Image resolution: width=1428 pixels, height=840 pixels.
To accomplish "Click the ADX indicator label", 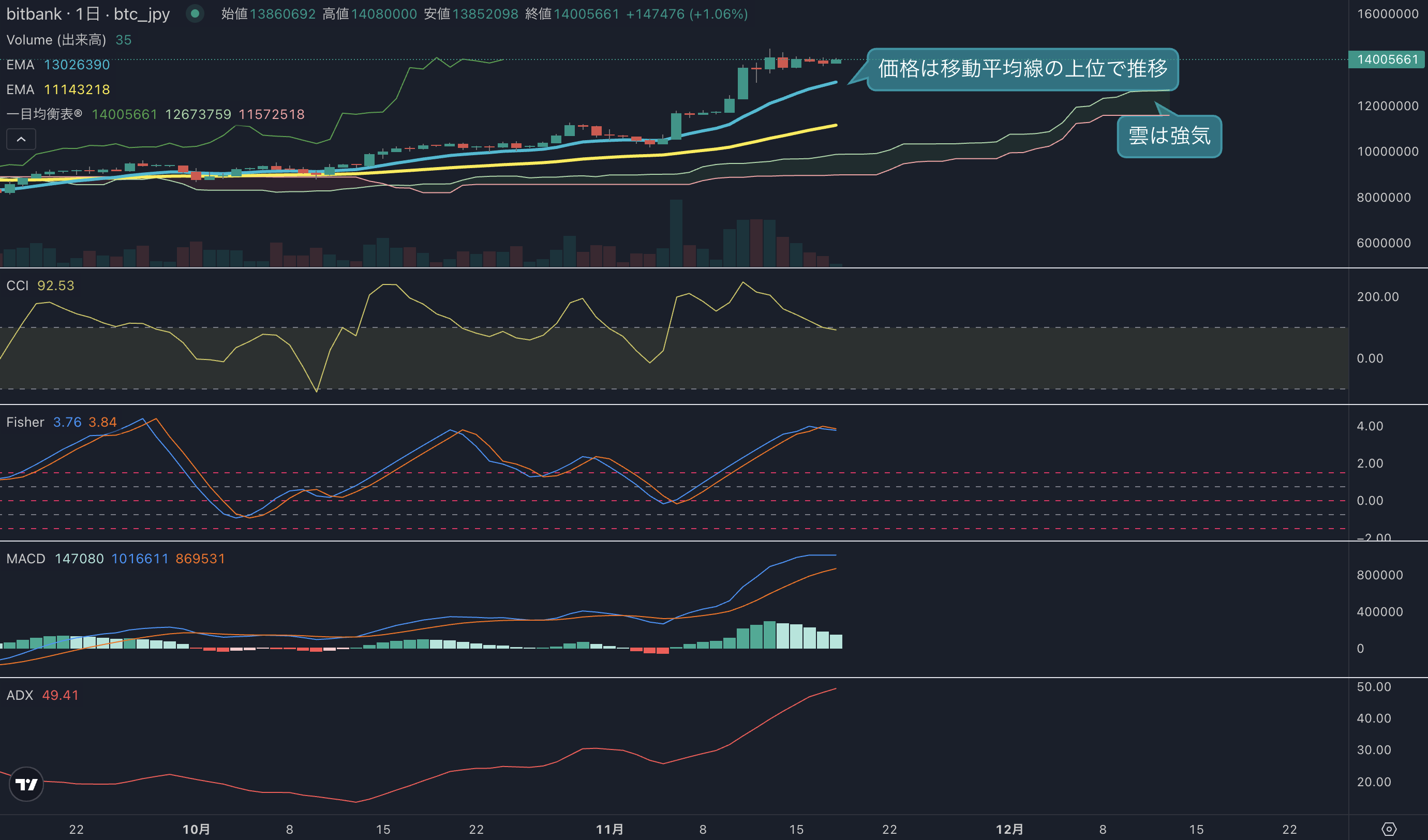I will coord(20,695).
